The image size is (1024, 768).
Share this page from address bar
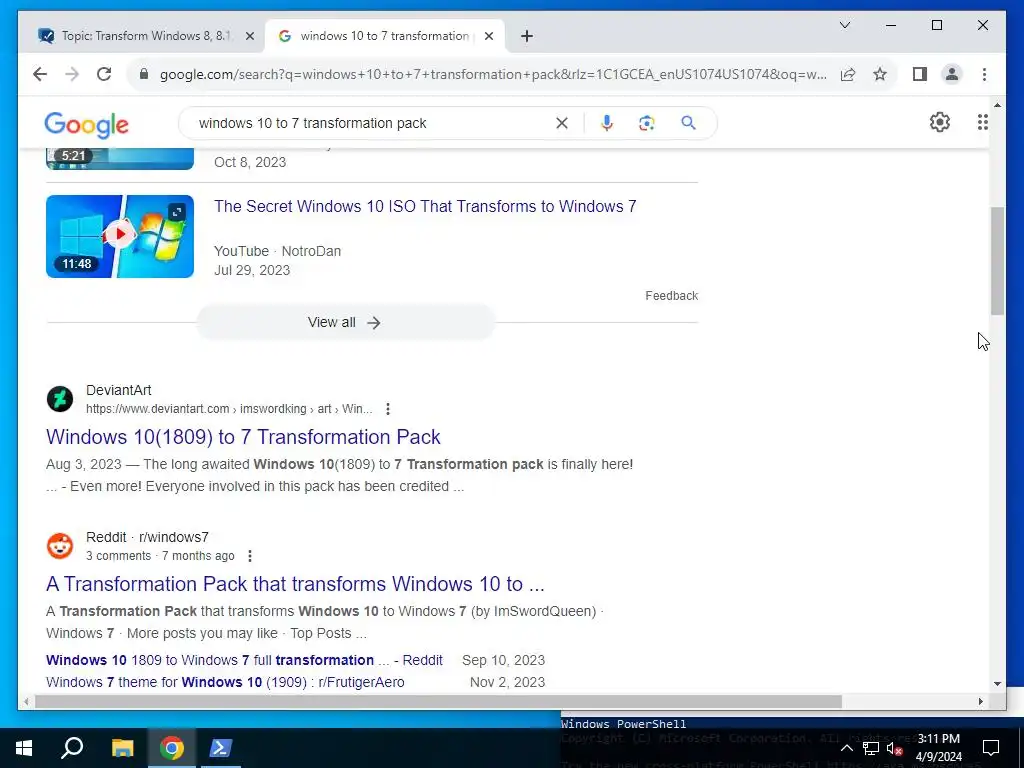pos(848,74)
